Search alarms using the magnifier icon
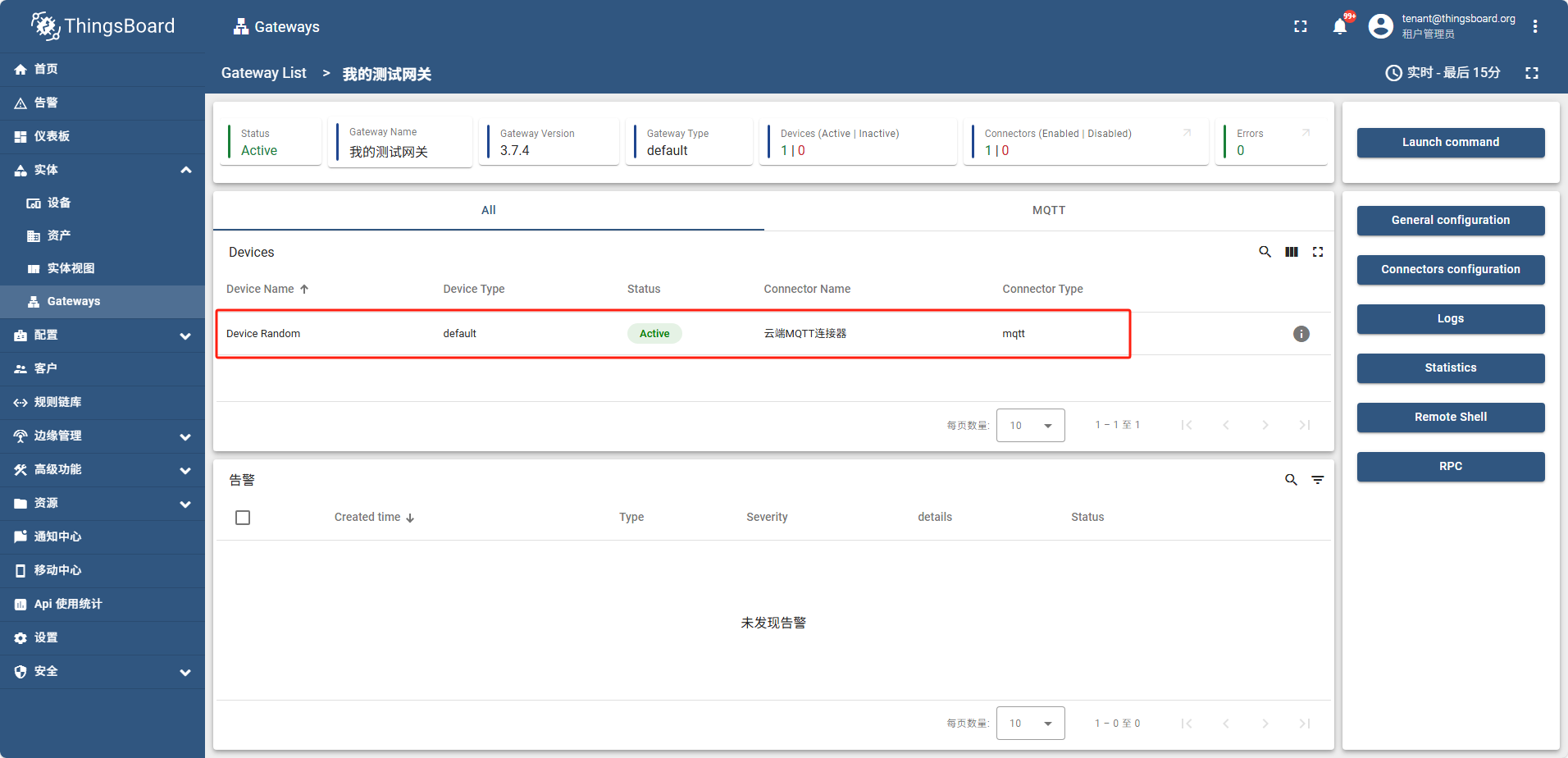The height and width of the screenshot is (758, 1568). (x=1291, y=480)
